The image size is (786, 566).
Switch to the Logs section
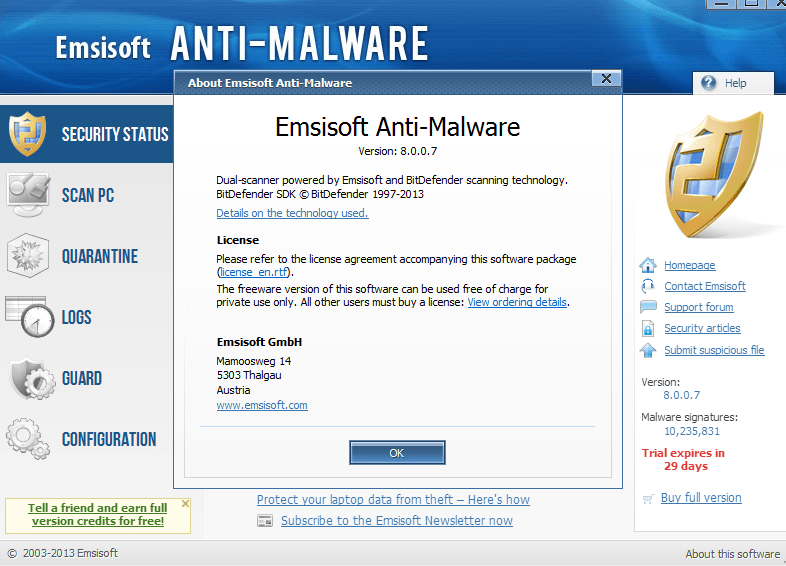pyautogui.click(x=87, y=317)
